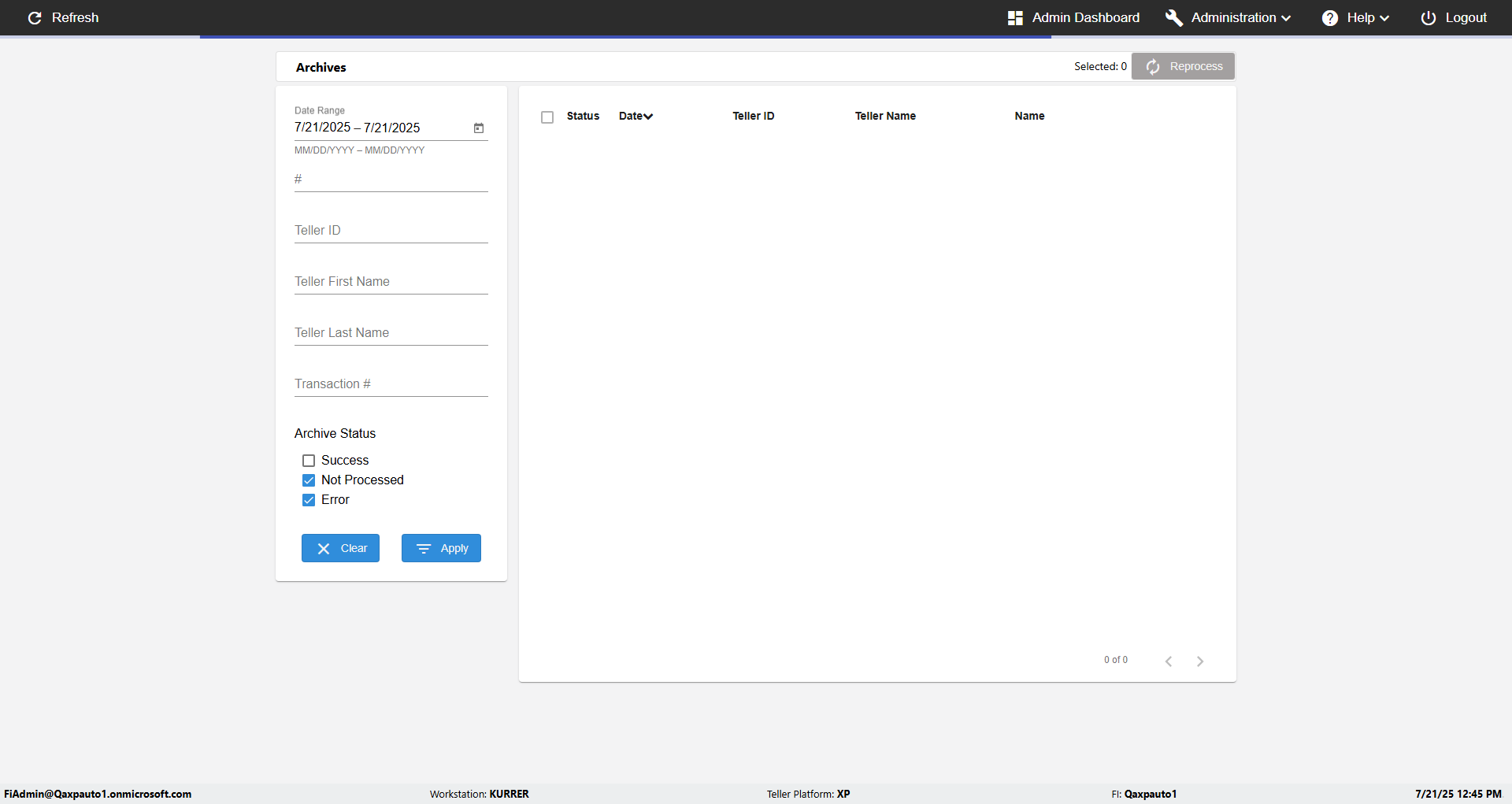The height and width of the screenshot is (804, 1512).
Task: Apply the archive filters
Action: (441, 548)
